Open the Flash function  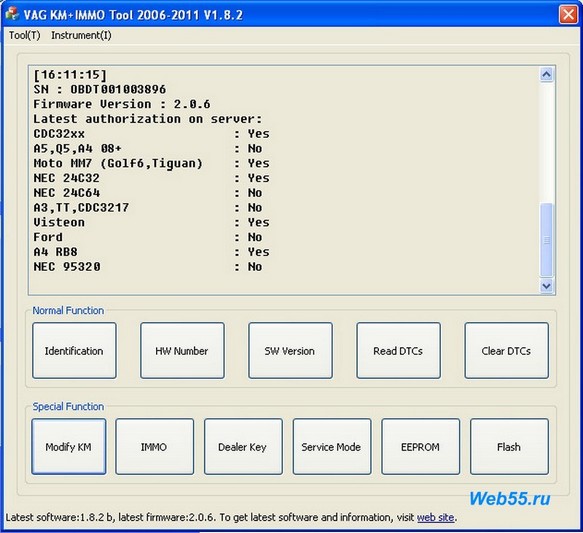coord(509,446)
